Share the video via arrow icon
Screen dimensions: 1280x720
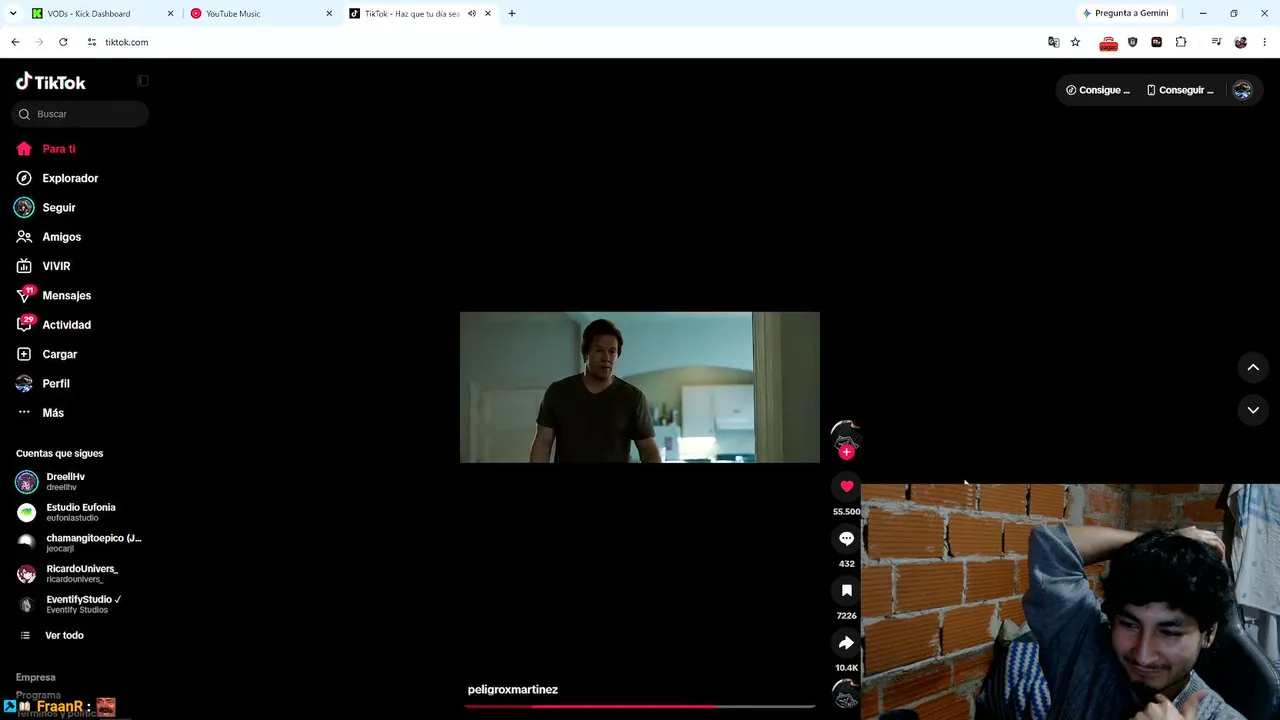point(847,642)
